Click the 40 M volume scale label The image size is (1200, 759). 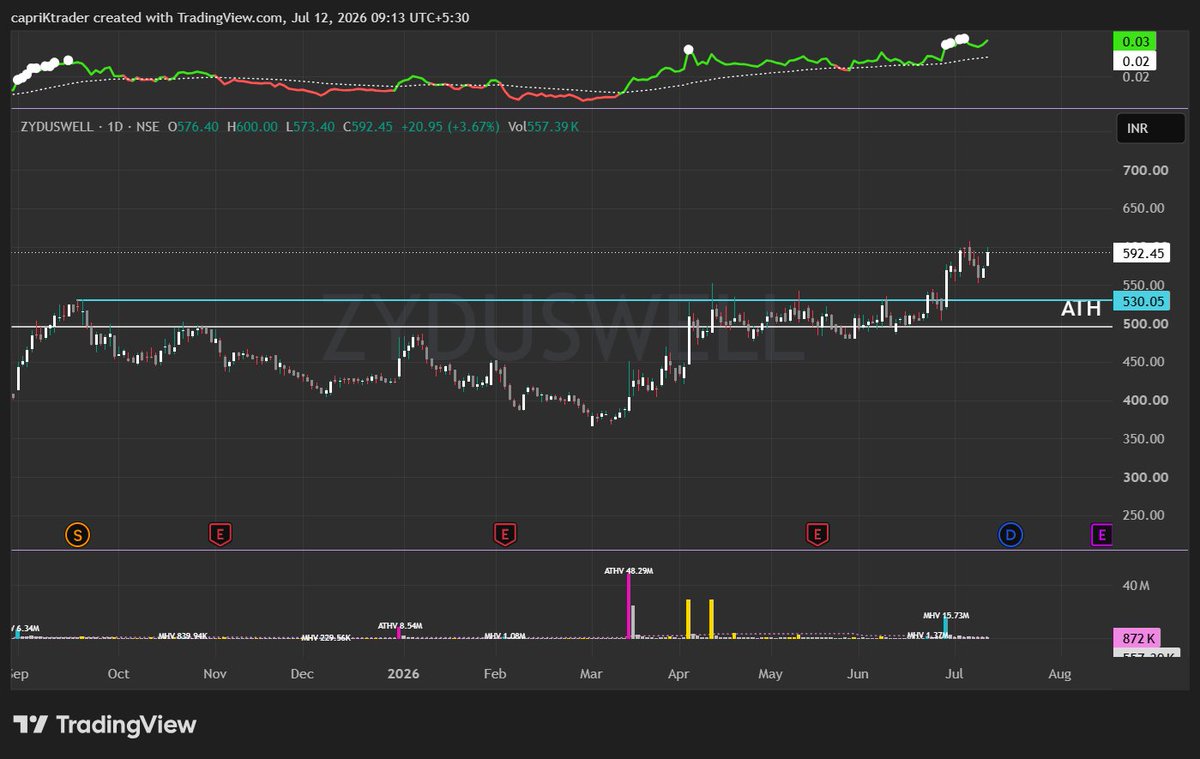pos(1136,585)
